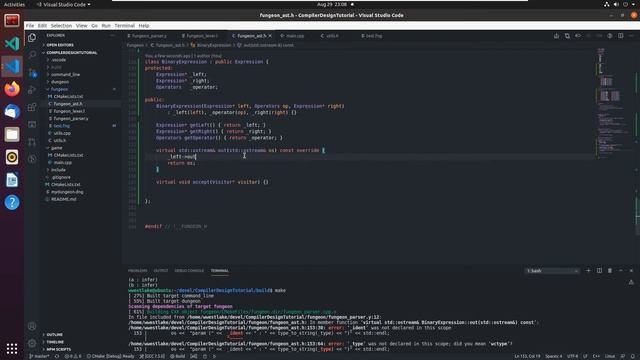640x360 pixels.
Task: Launch Rhythmbox from the dock
Action: pyautogui.click(x=12, y=157)
